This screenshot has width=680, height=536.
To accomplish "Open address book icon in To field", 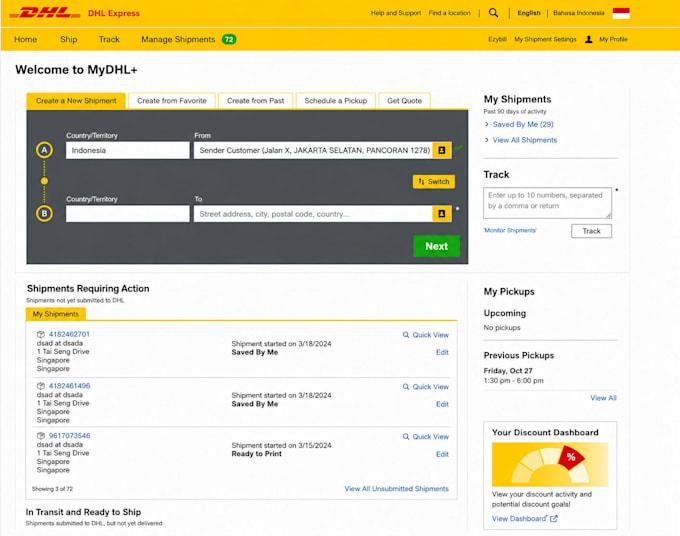I will point(442,214).
